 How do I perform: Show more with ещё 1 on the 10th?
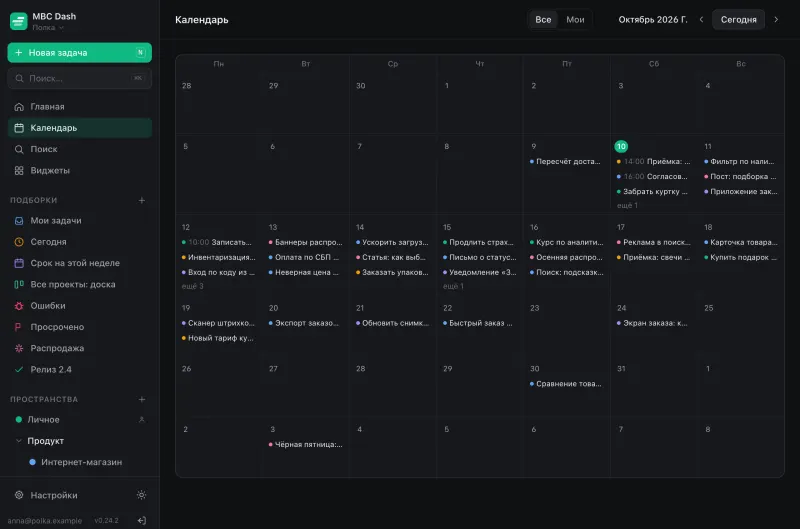tap(627, 205)
